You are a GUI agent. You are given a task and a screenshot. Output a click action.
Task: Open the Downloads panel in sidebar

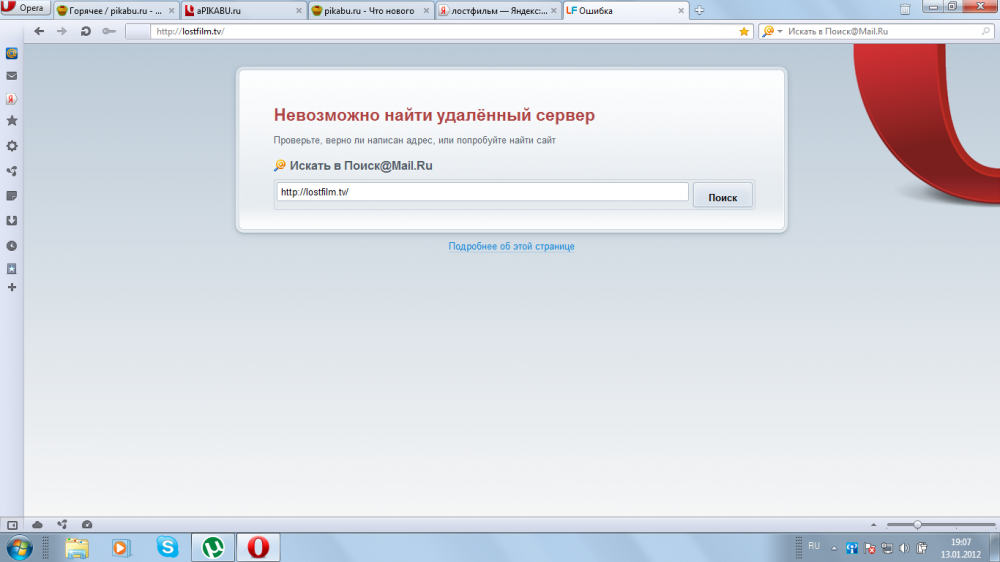(x=12, y=220)
